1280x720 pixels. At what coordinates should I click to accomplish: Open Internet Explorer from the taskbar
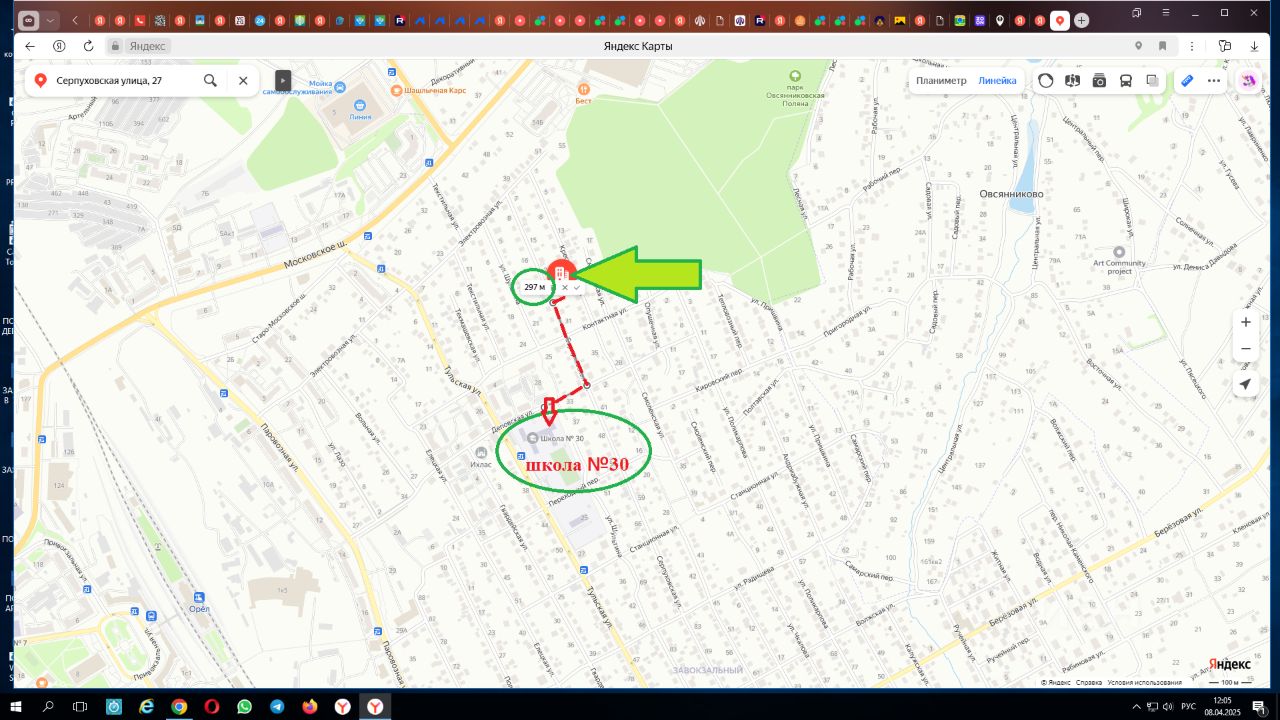147,707
